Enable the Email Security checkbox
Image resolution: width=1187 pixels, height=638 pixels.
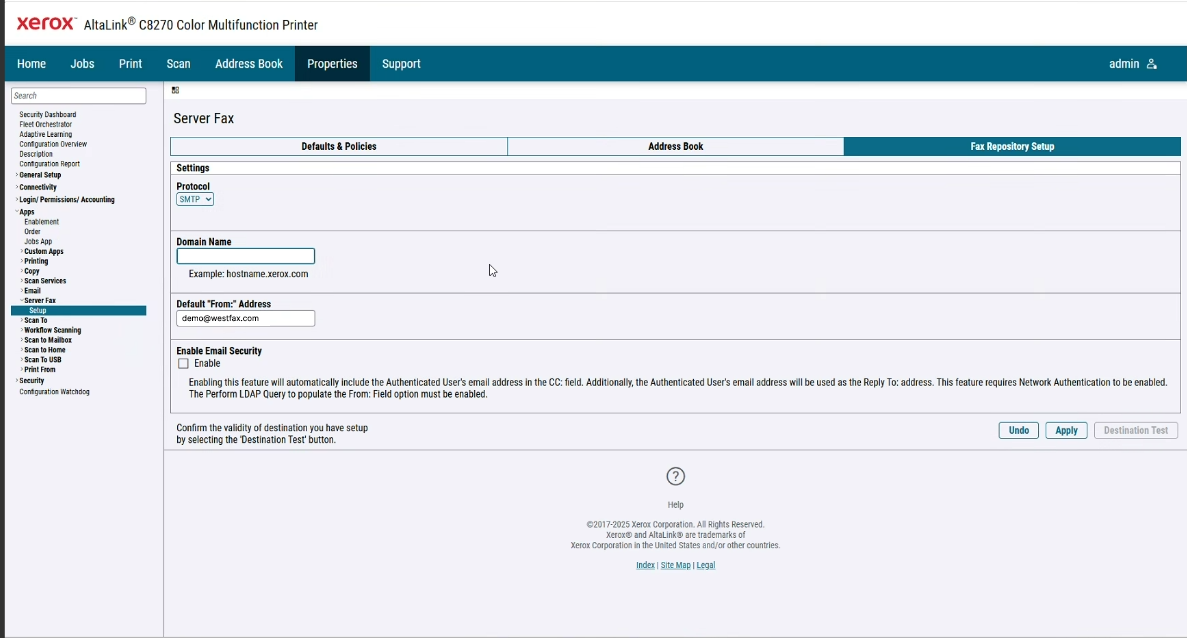[184, 363]
